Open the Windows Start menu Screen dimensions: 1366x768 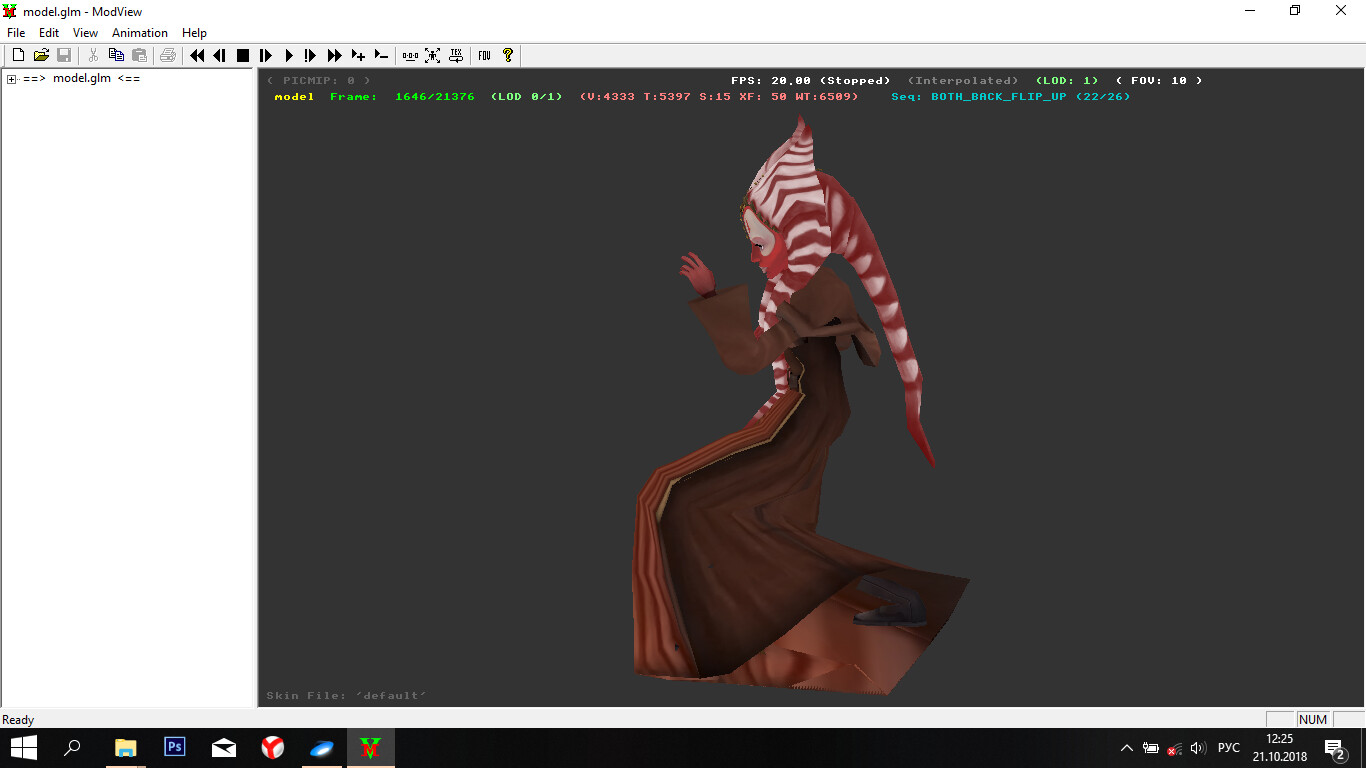(x=24, y=748)
